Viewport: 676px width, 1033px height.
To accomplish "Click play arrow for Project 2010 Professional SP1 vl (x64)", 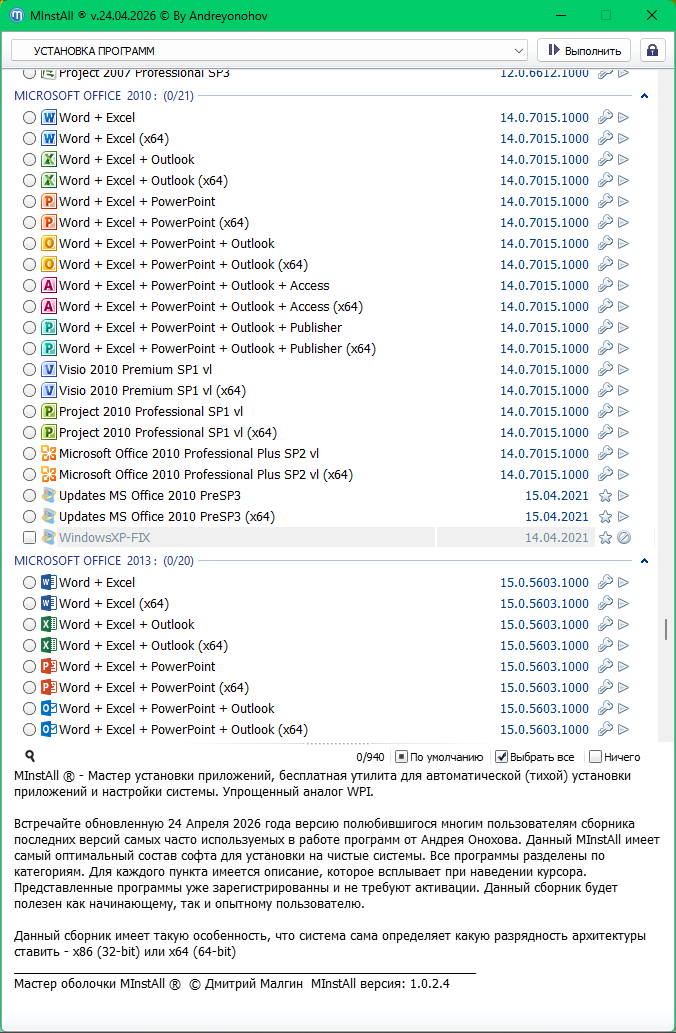I will coord(624,433).
